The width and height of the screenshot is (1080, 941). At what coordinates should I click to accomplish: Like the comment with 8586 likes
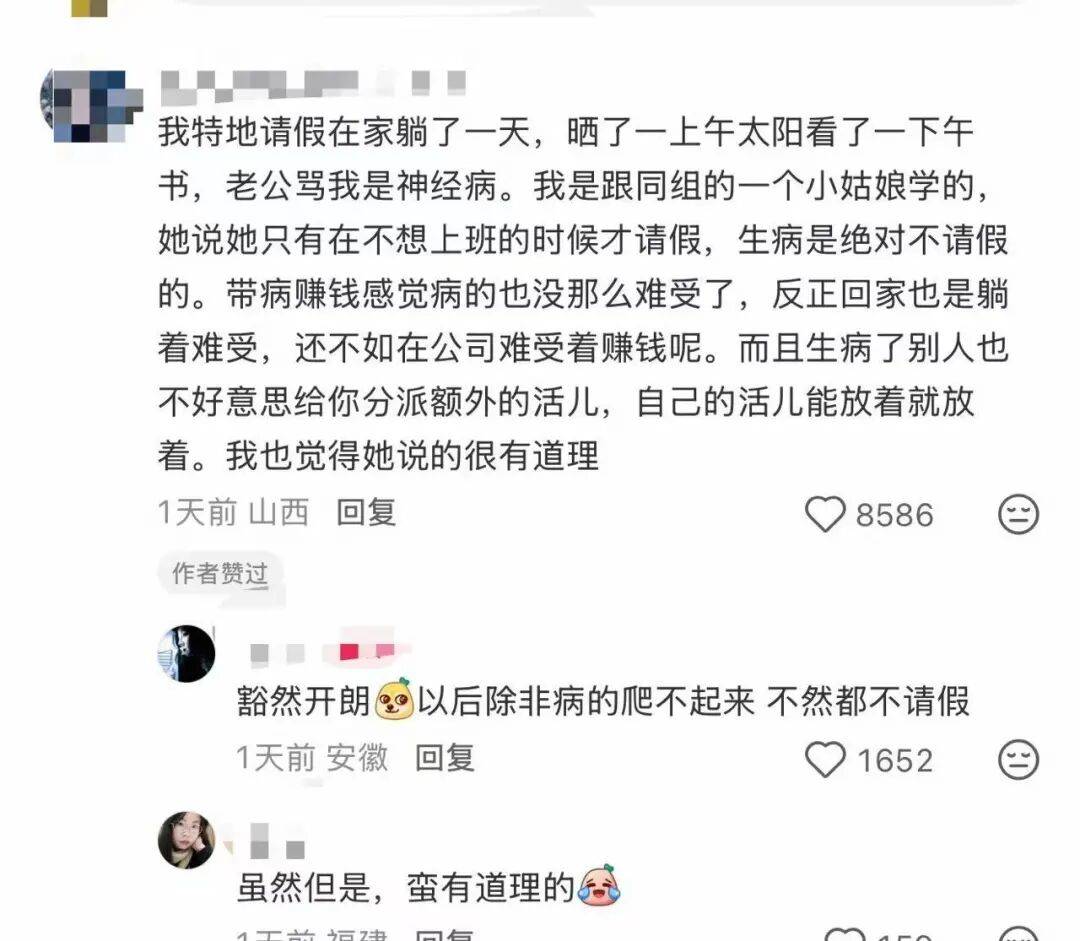coord(825,514)
